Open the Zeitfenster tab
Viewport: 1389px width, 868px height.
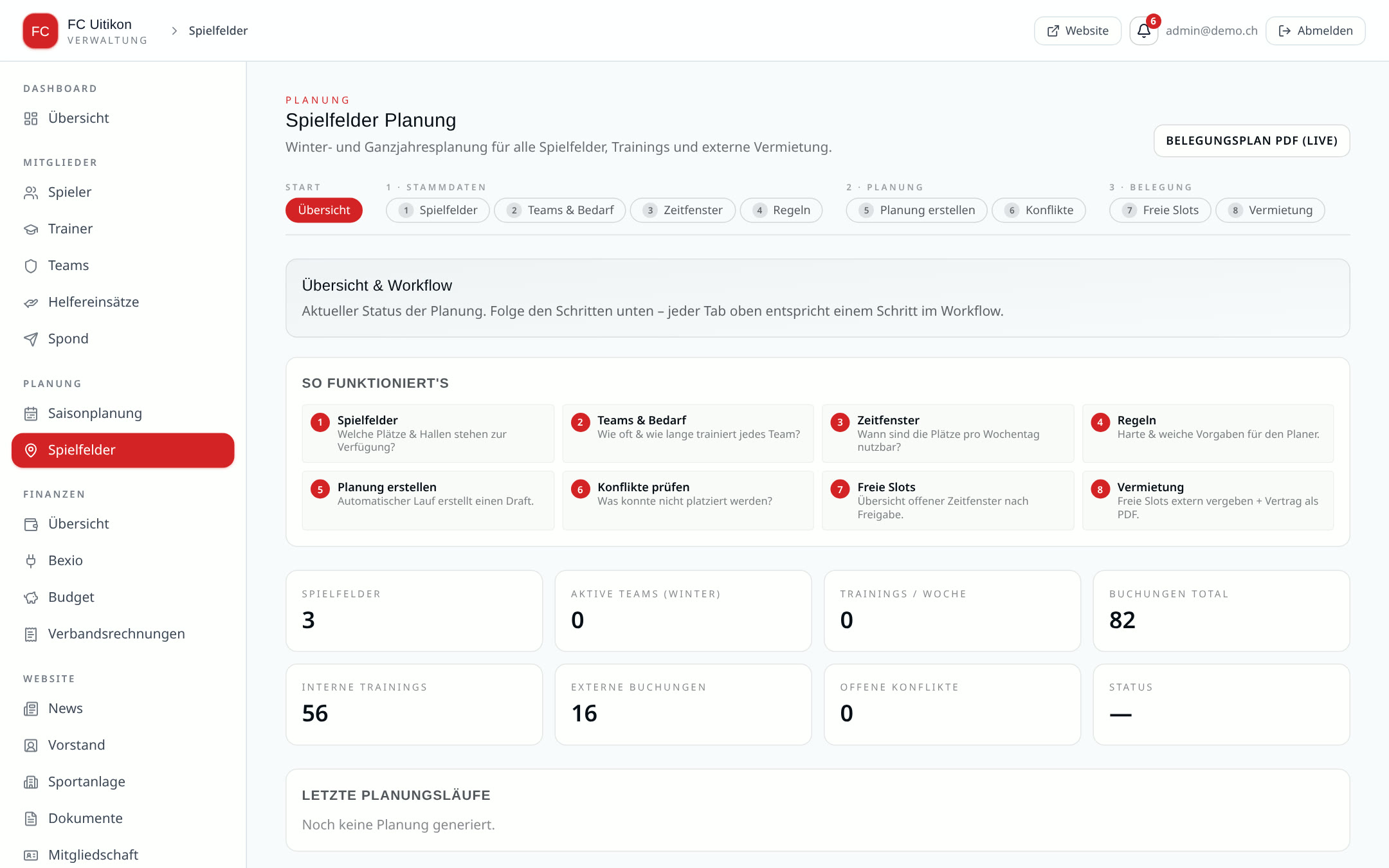[x=682, y=210]
